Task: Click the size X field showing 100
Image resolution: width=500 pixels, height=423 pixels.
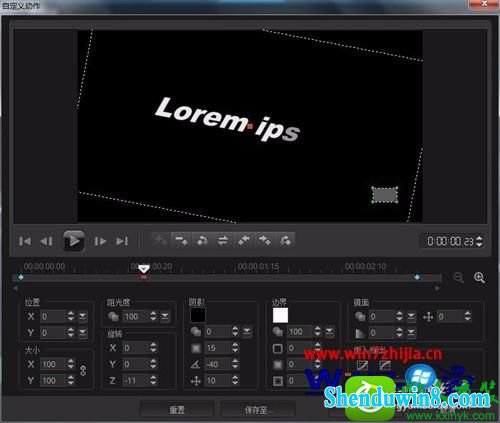Action: 53,364
